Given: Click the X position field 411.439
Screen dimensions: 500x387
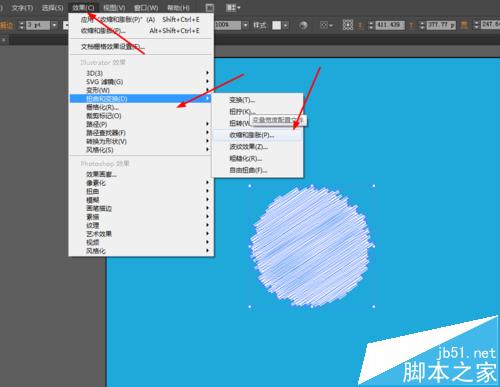Looking at the screenshot, I should click(390, 25).
